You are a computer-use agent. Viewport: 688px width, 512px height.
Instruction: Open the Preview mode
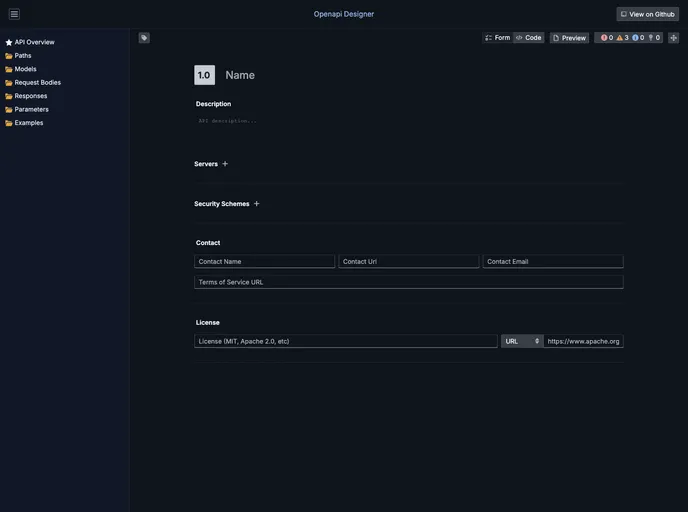[x=569, y=38]
